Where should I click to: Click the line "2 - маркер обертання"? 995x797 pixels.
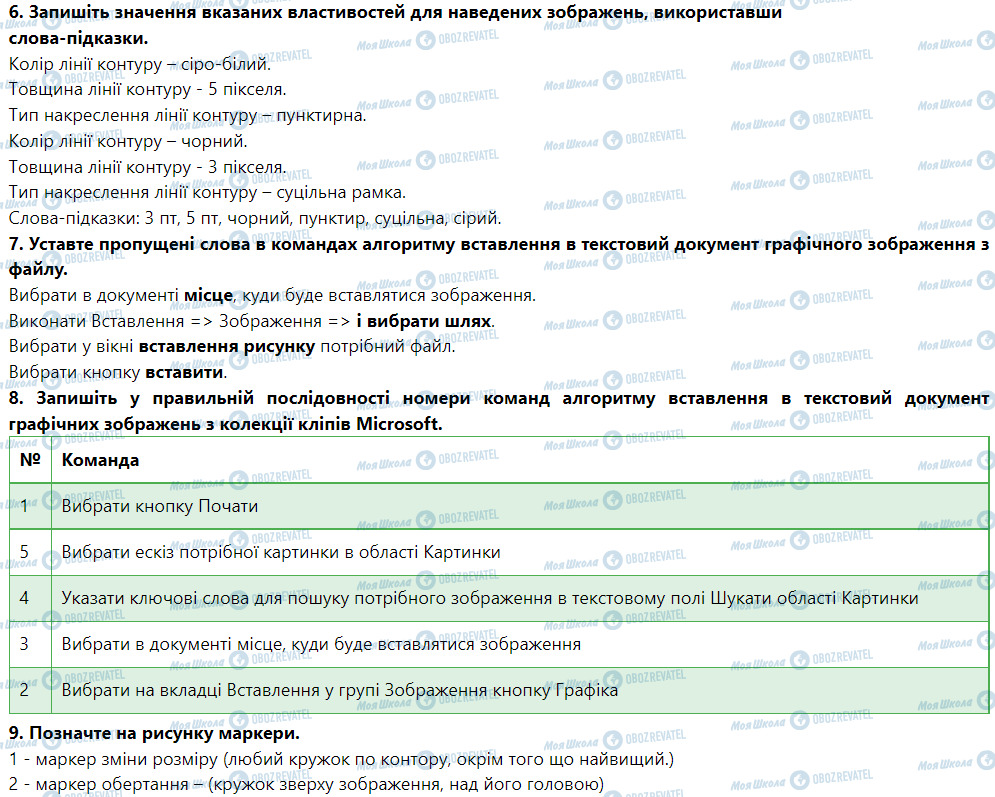click(305, 785)
